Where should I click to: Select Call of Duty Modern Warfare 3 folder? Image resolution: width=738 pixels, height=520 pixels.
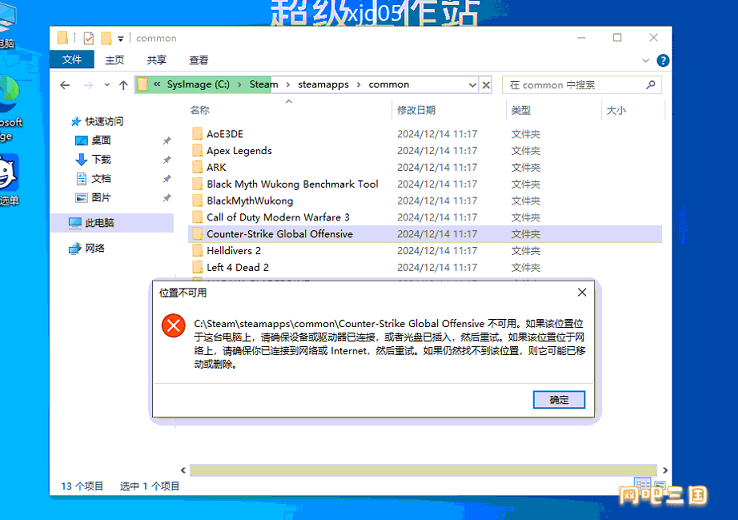point(278,217)
